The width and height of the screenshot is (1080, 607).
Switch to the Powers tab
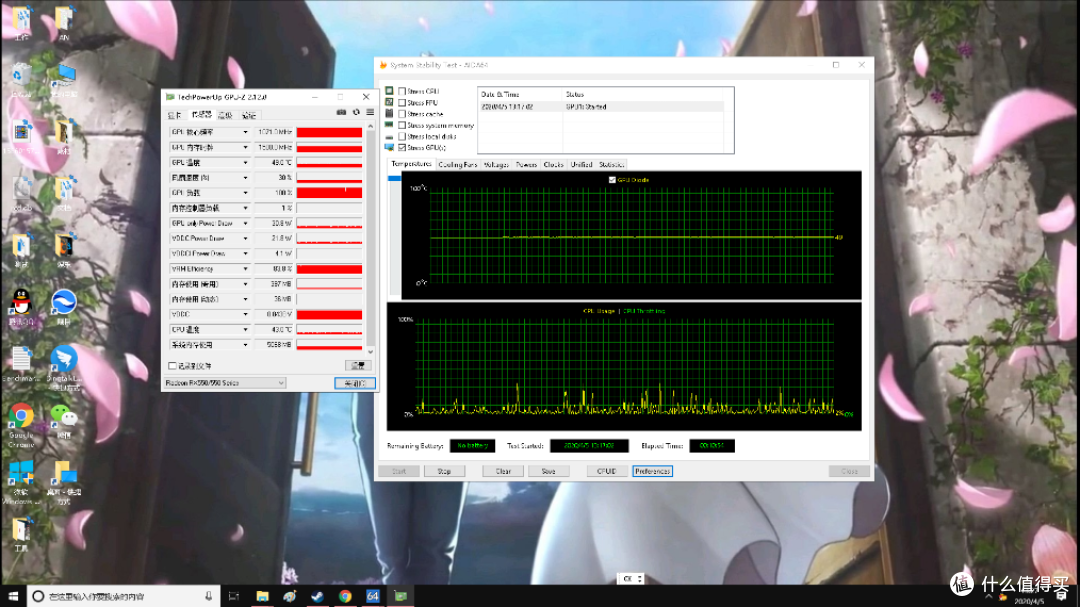pos(526,165)
